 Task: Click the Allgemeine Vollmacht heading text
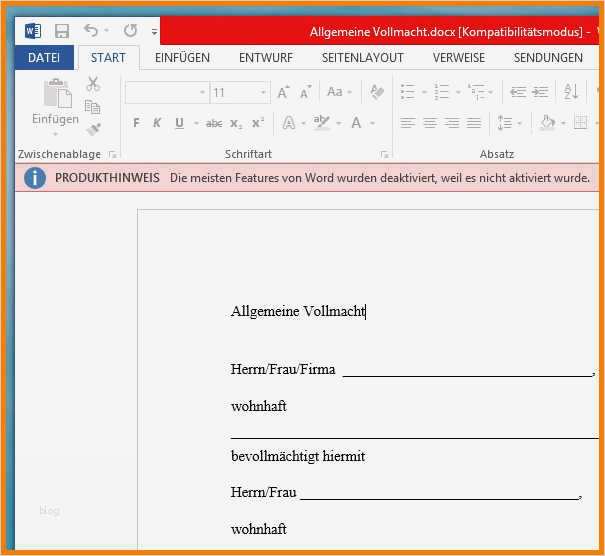[298, 311]
